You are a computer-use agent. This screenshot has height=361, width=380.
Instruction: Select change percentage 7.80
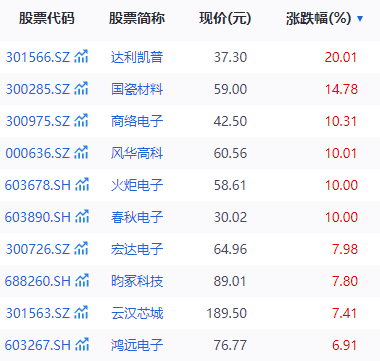345,281
